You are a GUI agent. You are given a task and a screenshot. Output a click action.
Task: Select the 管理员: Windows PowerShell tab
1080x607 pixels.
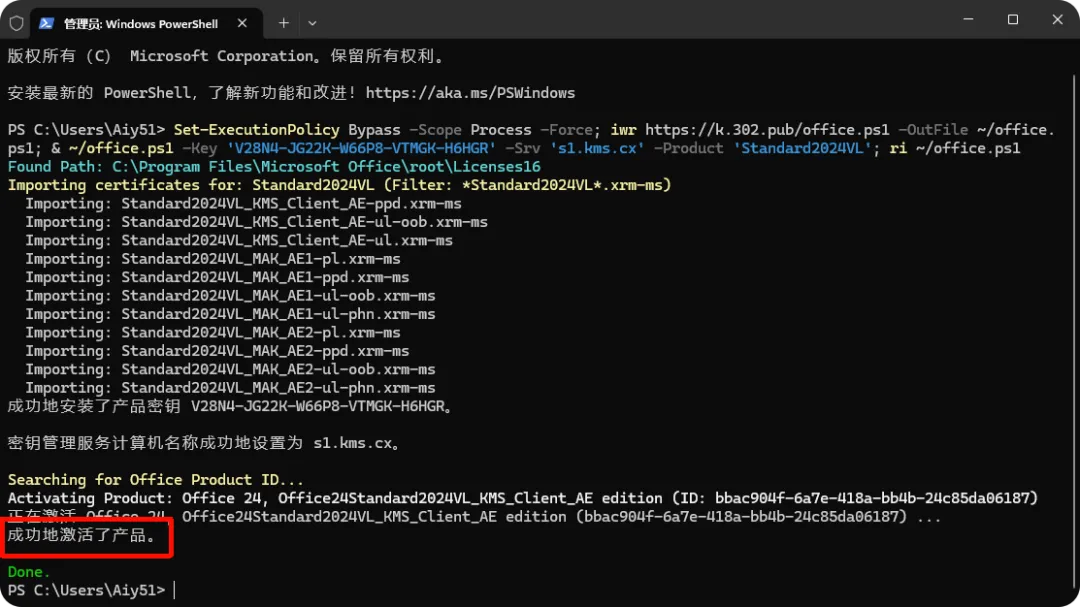(x=147, y=23)
